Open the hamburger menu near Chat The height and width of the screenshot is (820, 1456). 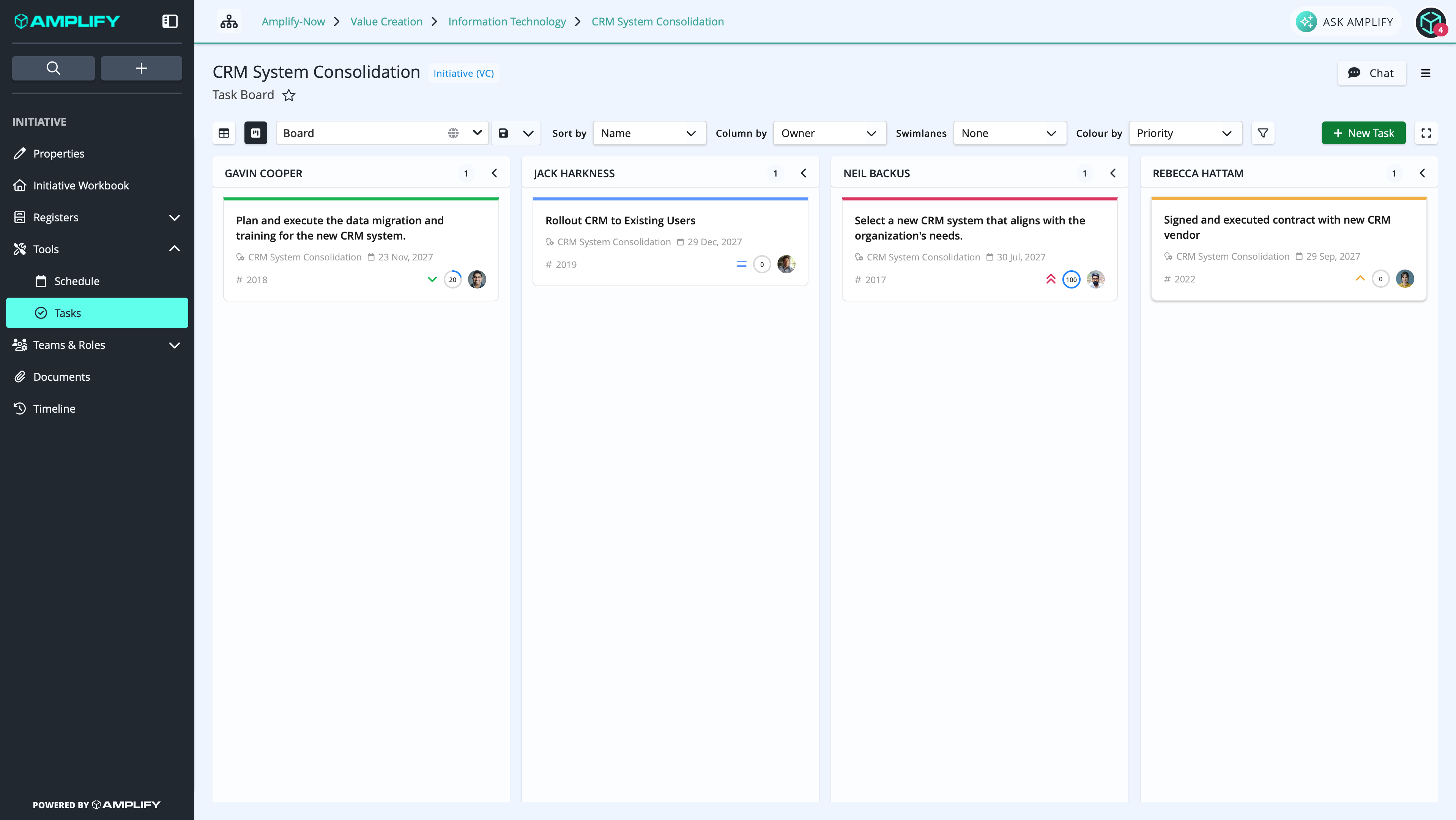pos(1426,74)
